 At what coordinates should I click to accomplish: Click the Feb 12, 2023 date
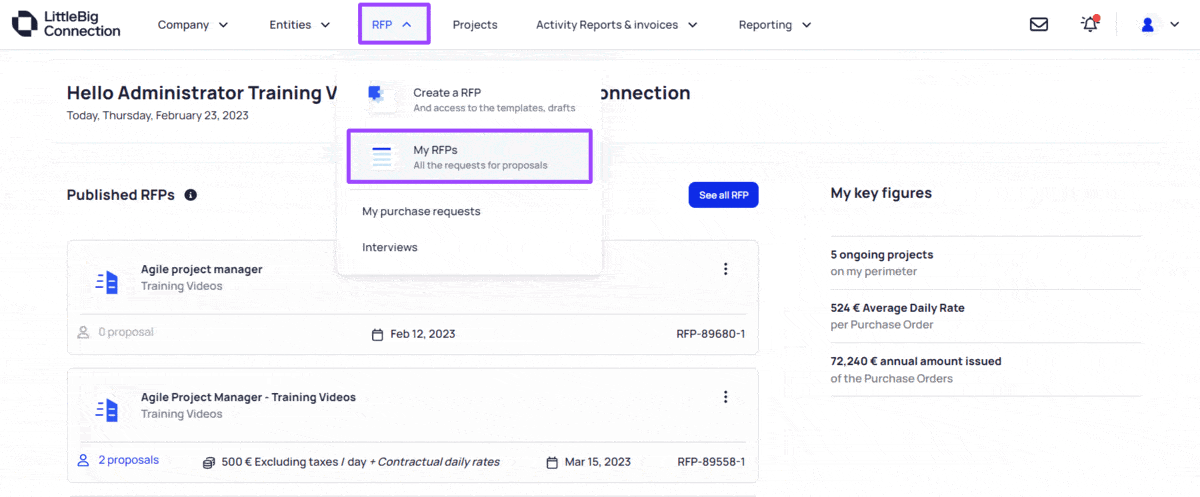[423, 334]
